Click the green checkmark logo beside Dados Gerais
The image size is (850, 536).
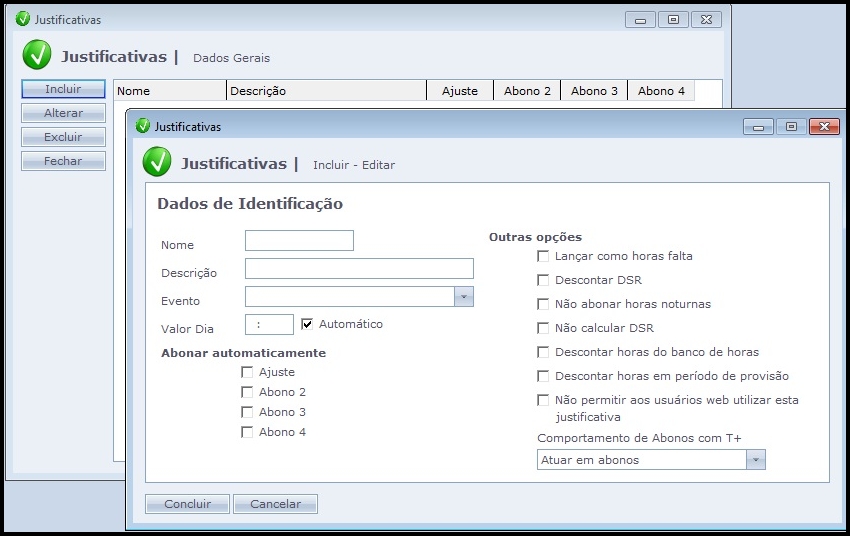[x=37, y=56]
